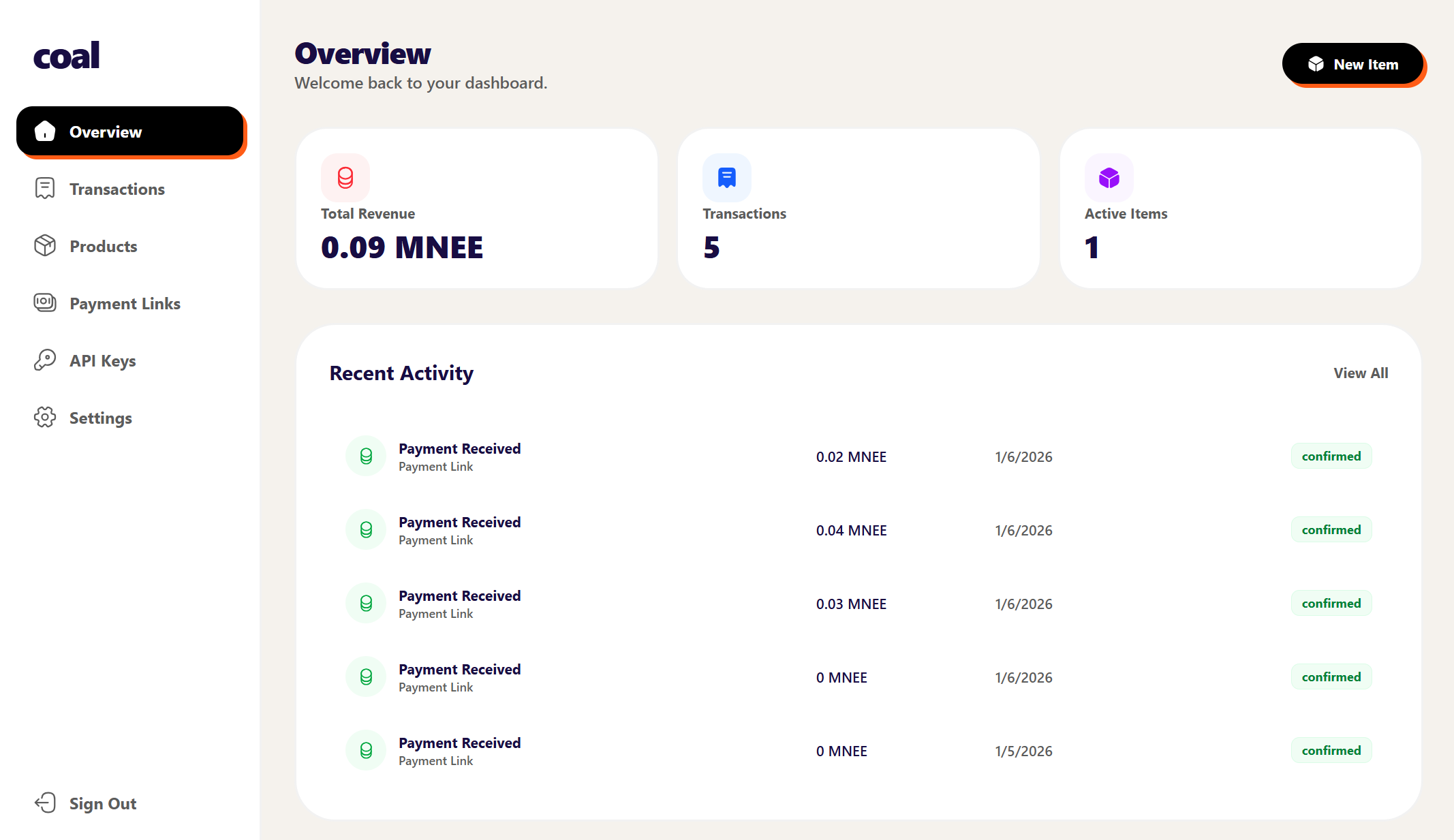Click the Products box icon

(44, 246)
